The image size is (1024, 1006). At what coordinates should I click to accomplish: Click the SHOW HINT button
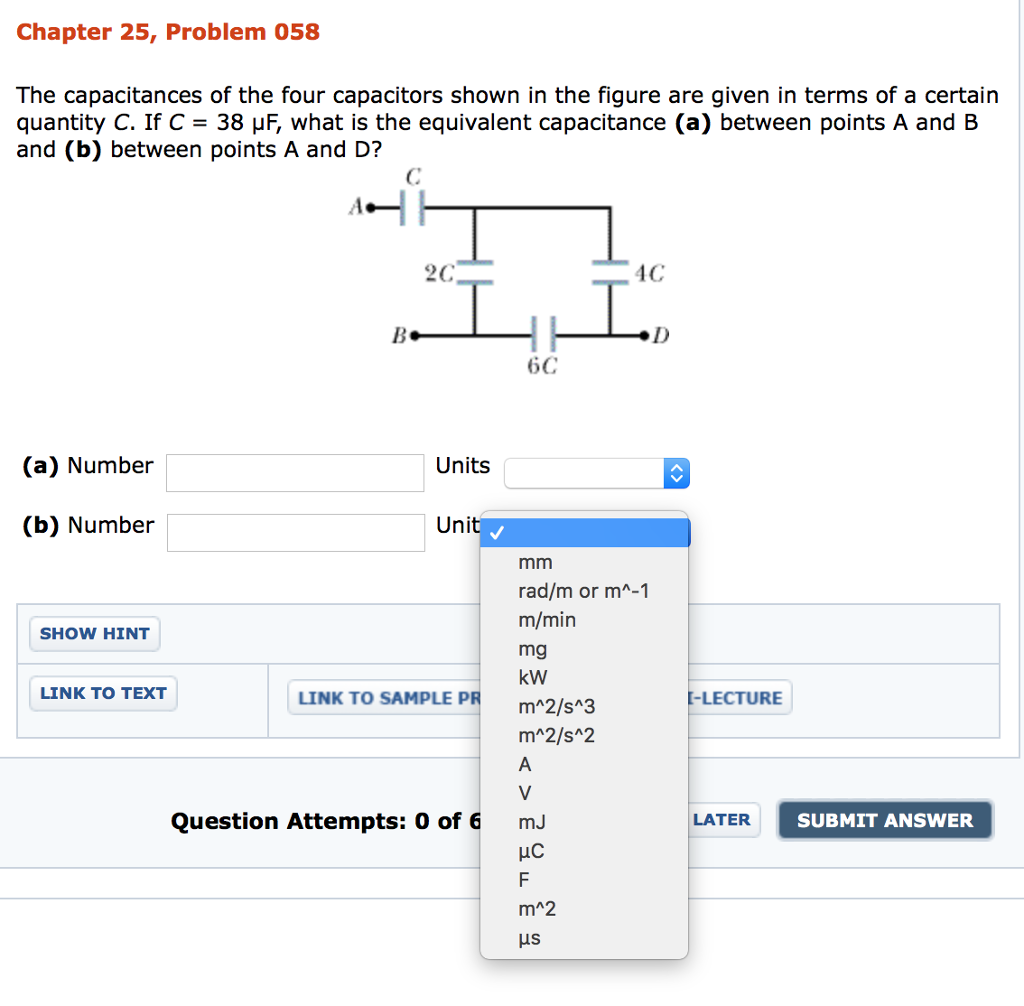94,633
